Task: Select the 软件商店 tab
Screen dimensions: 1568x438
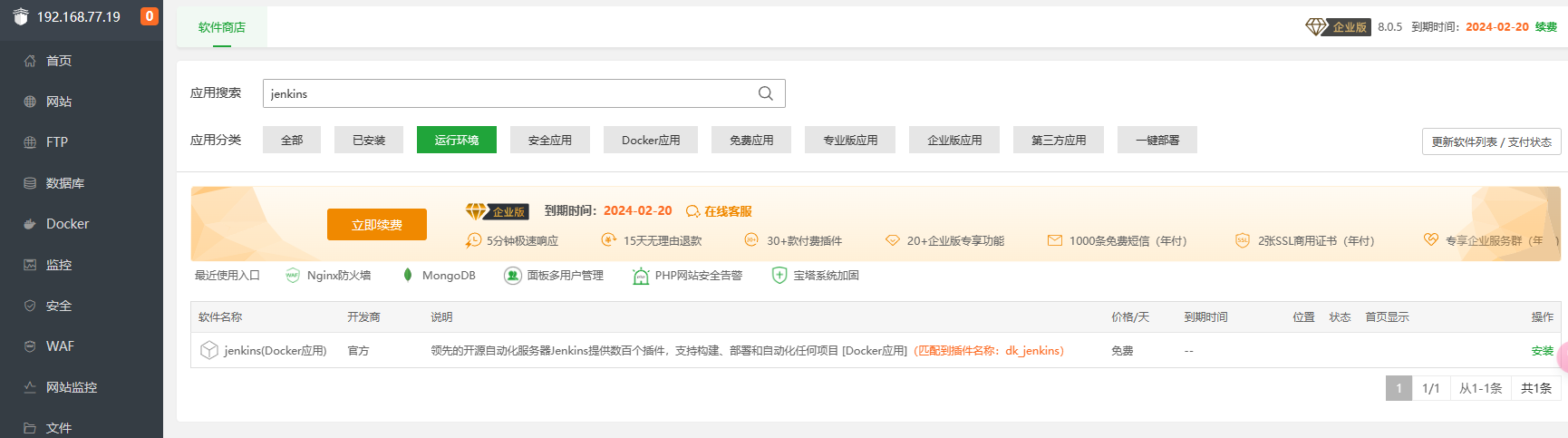Action: [222, 27]
